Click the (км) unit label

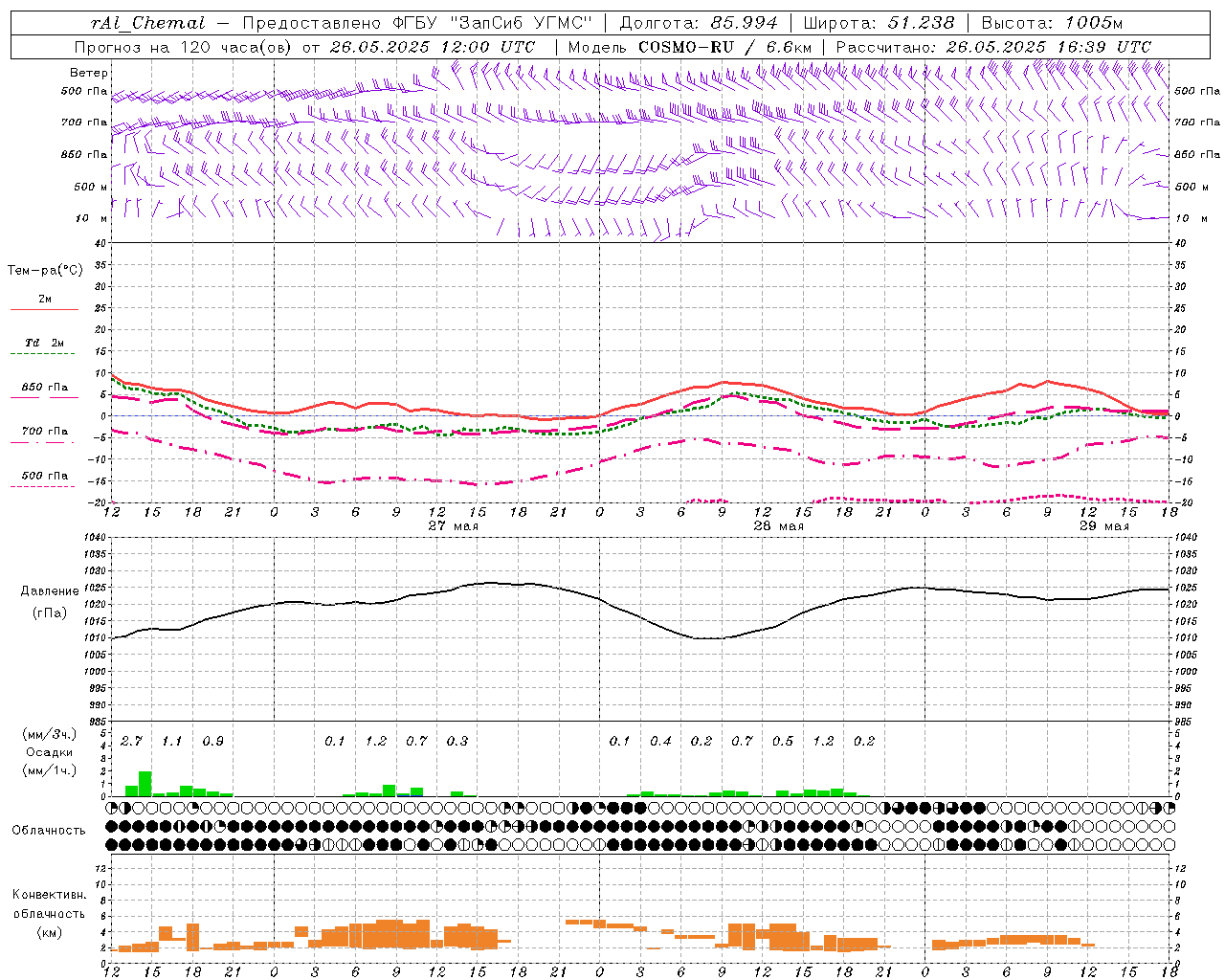click(x=49, y=932)
